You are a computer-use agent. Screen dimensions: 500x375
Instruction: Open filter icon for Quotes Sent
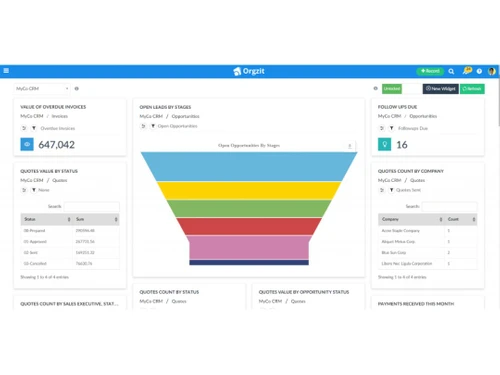391,190
